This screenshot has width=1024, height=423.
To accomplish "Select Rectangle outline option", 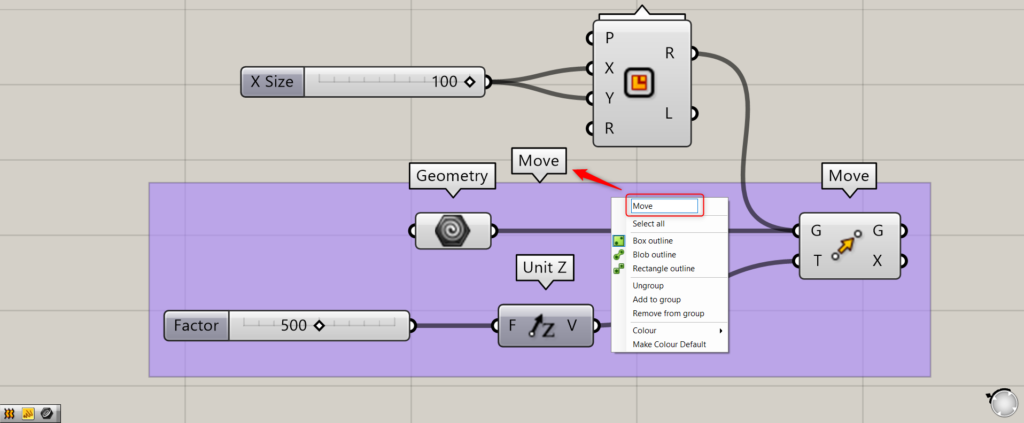I will (x=664, y=269).
